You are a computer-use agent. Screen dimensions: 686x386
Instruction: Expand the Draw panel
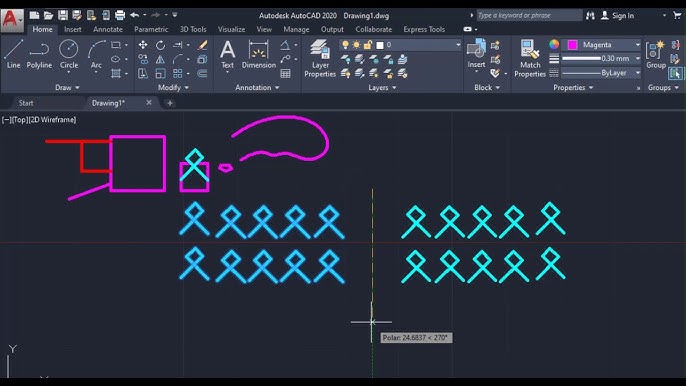(x=67, y=88)
